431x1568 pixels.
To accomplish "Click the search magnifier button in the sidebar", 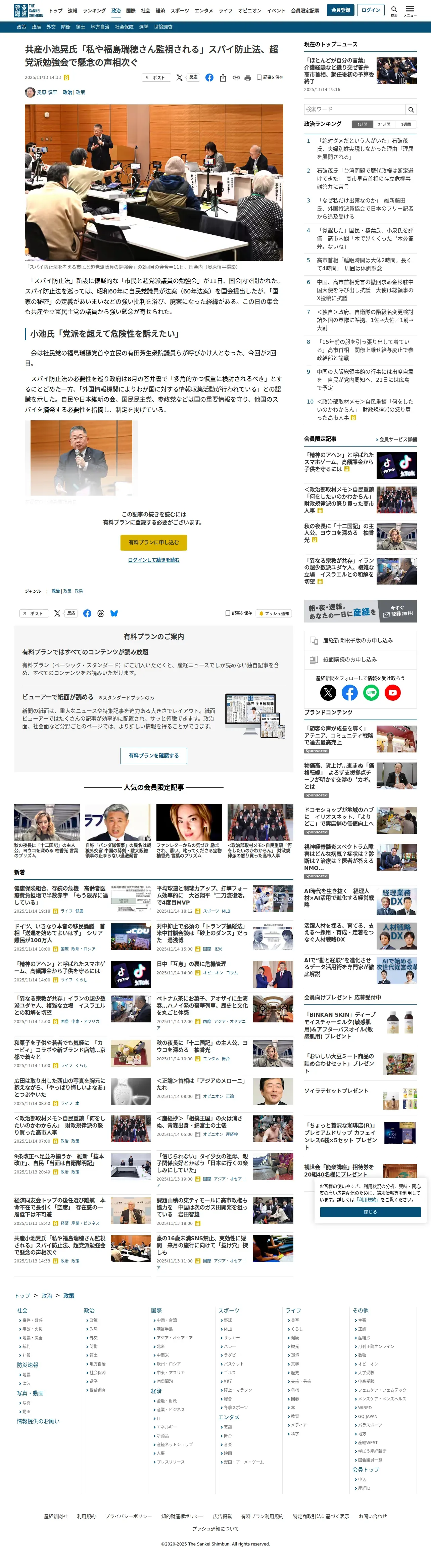I will click(411, 109).
